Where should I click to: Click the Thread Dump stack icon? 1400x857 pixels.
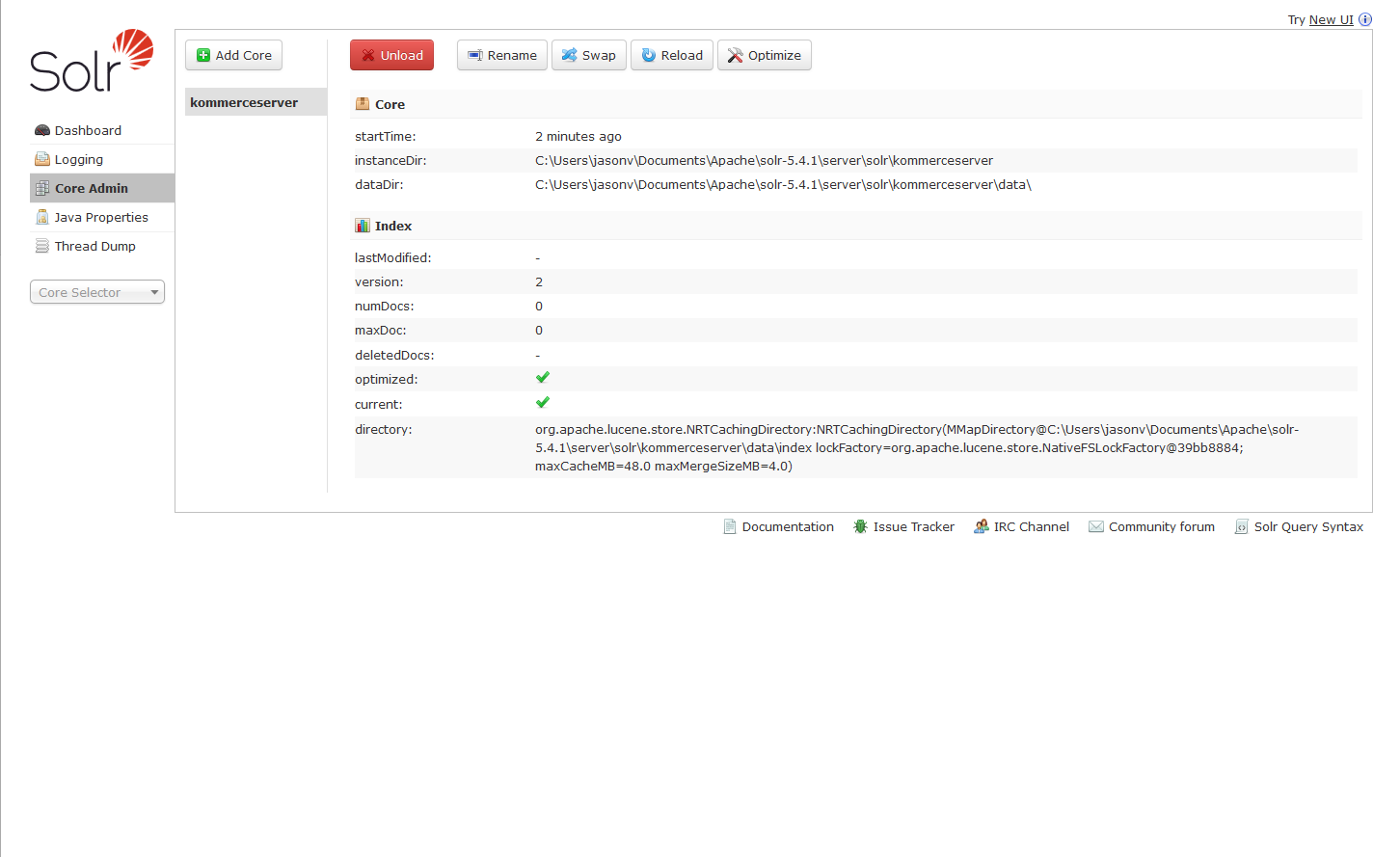click(x=42, y=246)
